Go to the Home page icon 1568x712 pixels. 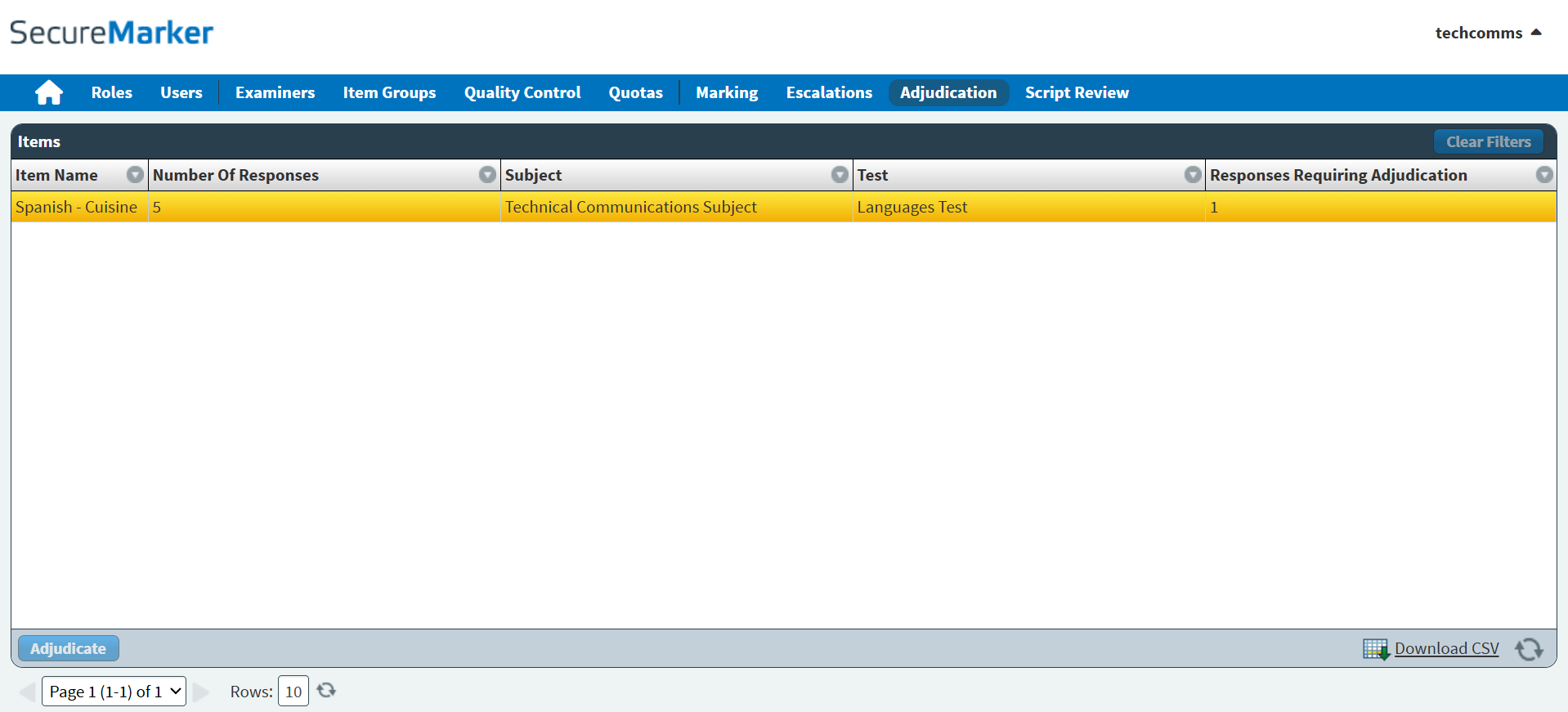pos(49,93)
